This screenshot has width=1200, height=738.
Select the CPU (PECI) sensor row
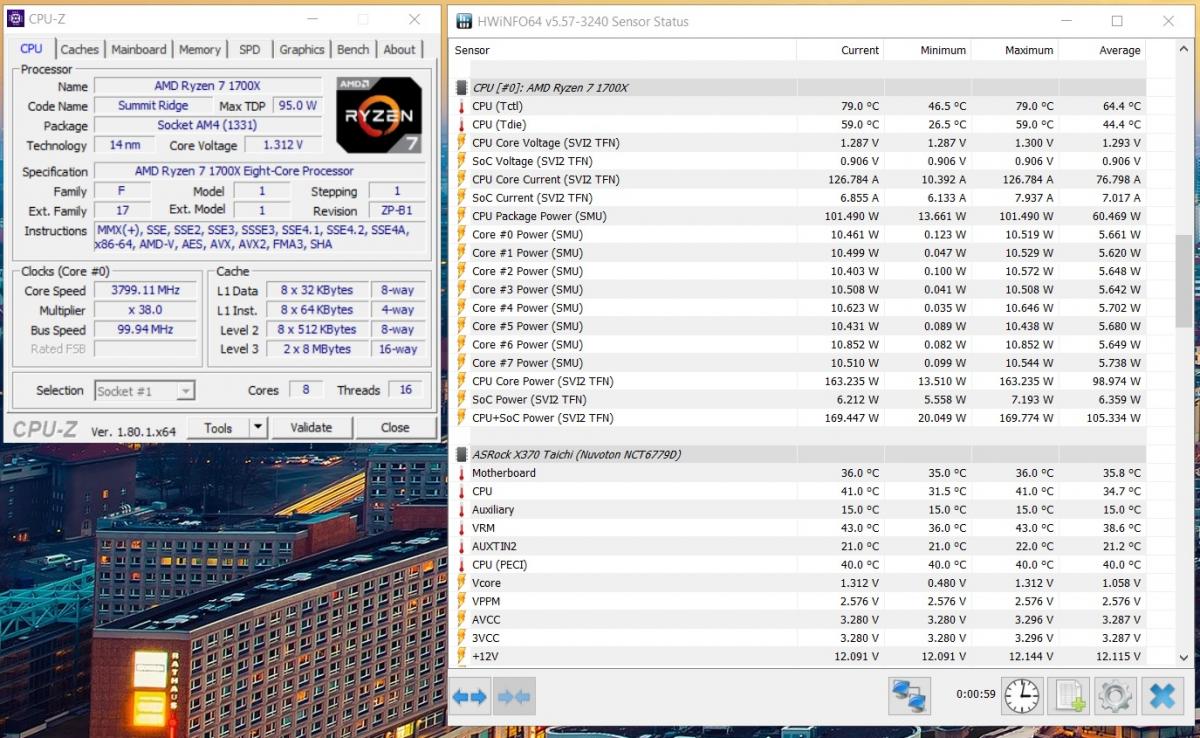799,565
